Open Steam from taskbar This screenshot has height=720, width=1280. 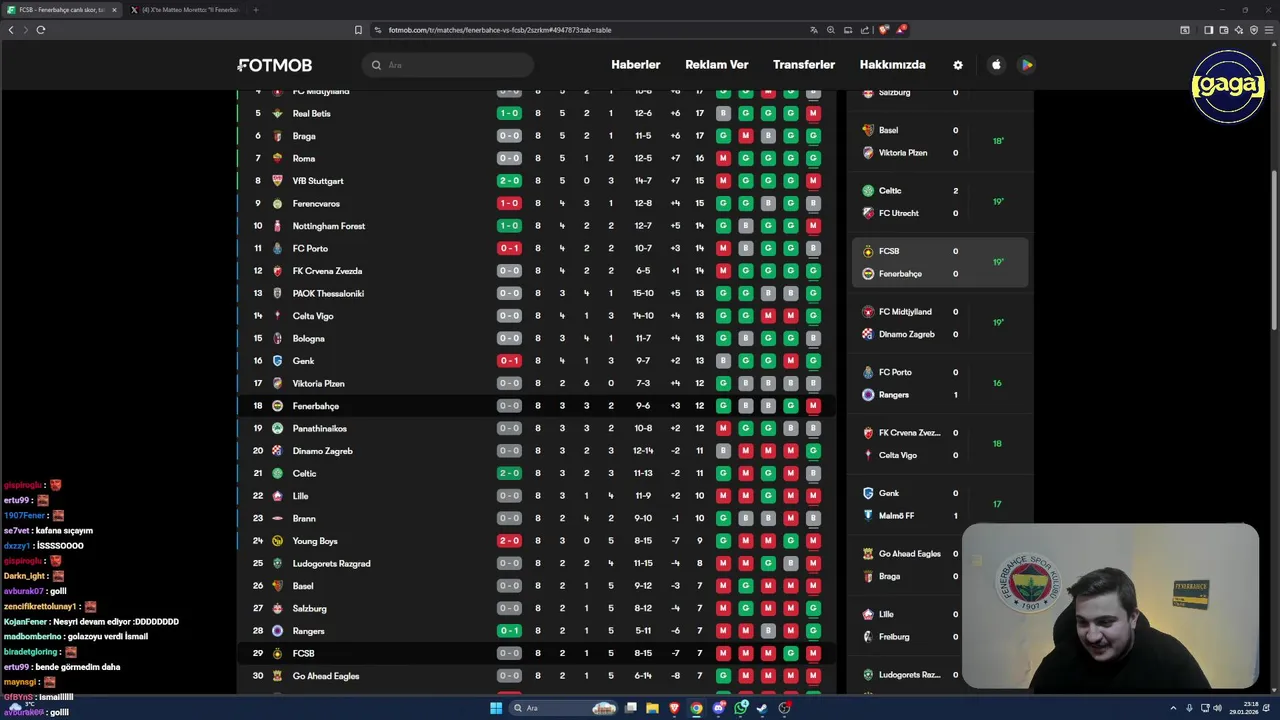[x=762, y=708]
